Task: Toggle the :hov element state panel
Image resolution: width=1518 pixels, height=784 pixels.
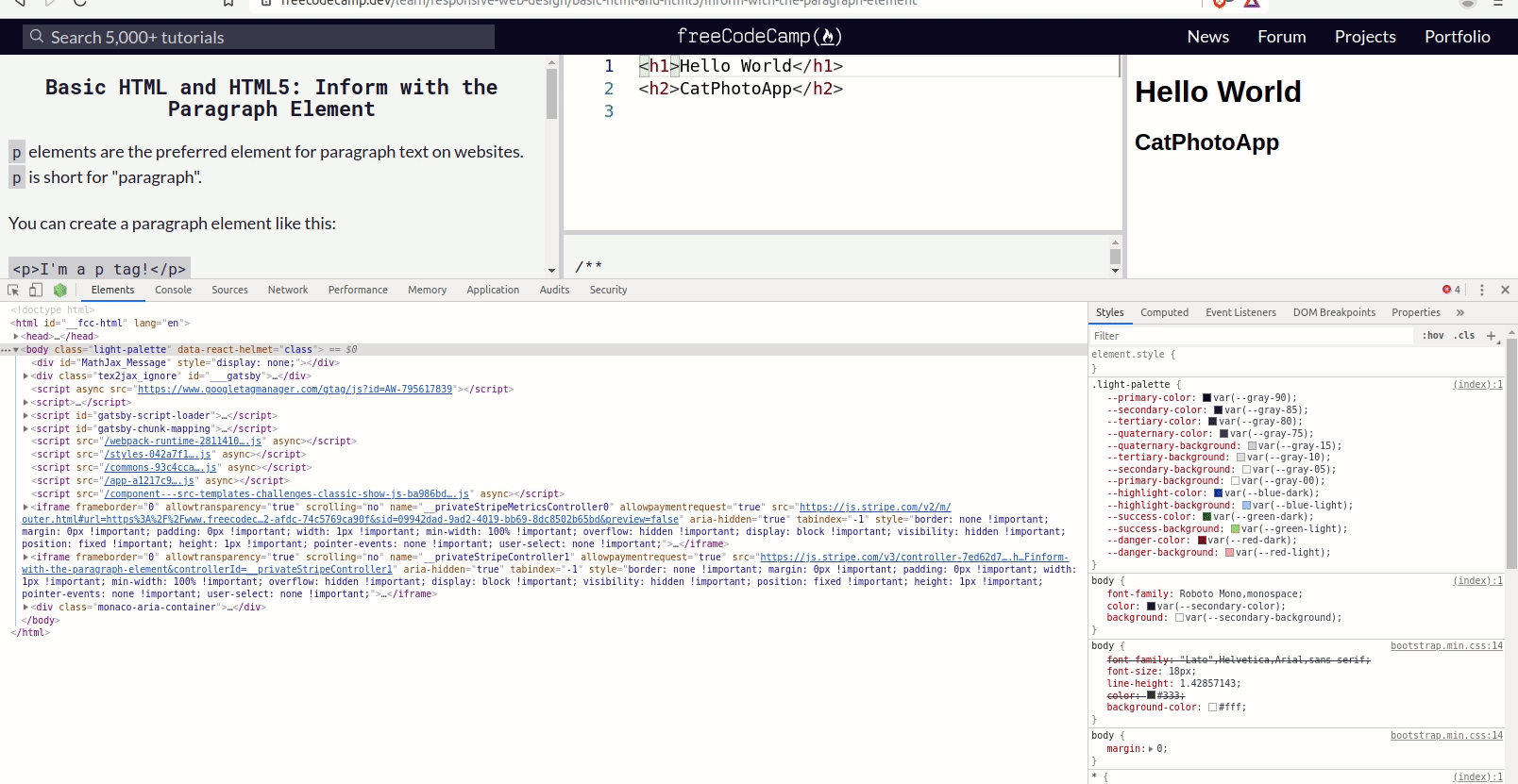Action: coord(1433,336)
